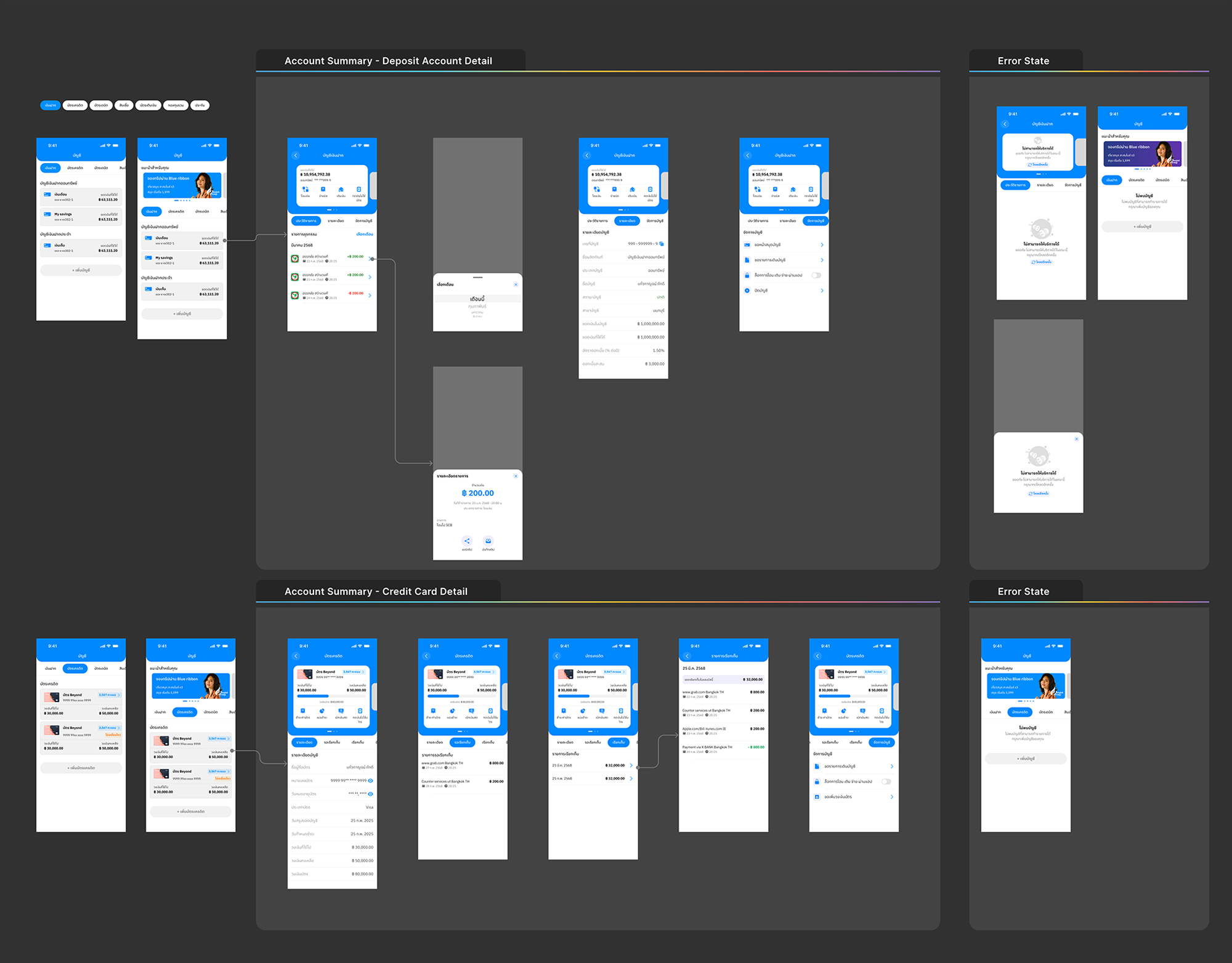Screen dimensions: 1232x963
Task: Open chevron of request-statement row in deposit manage
Action: [x=822, y=260]
